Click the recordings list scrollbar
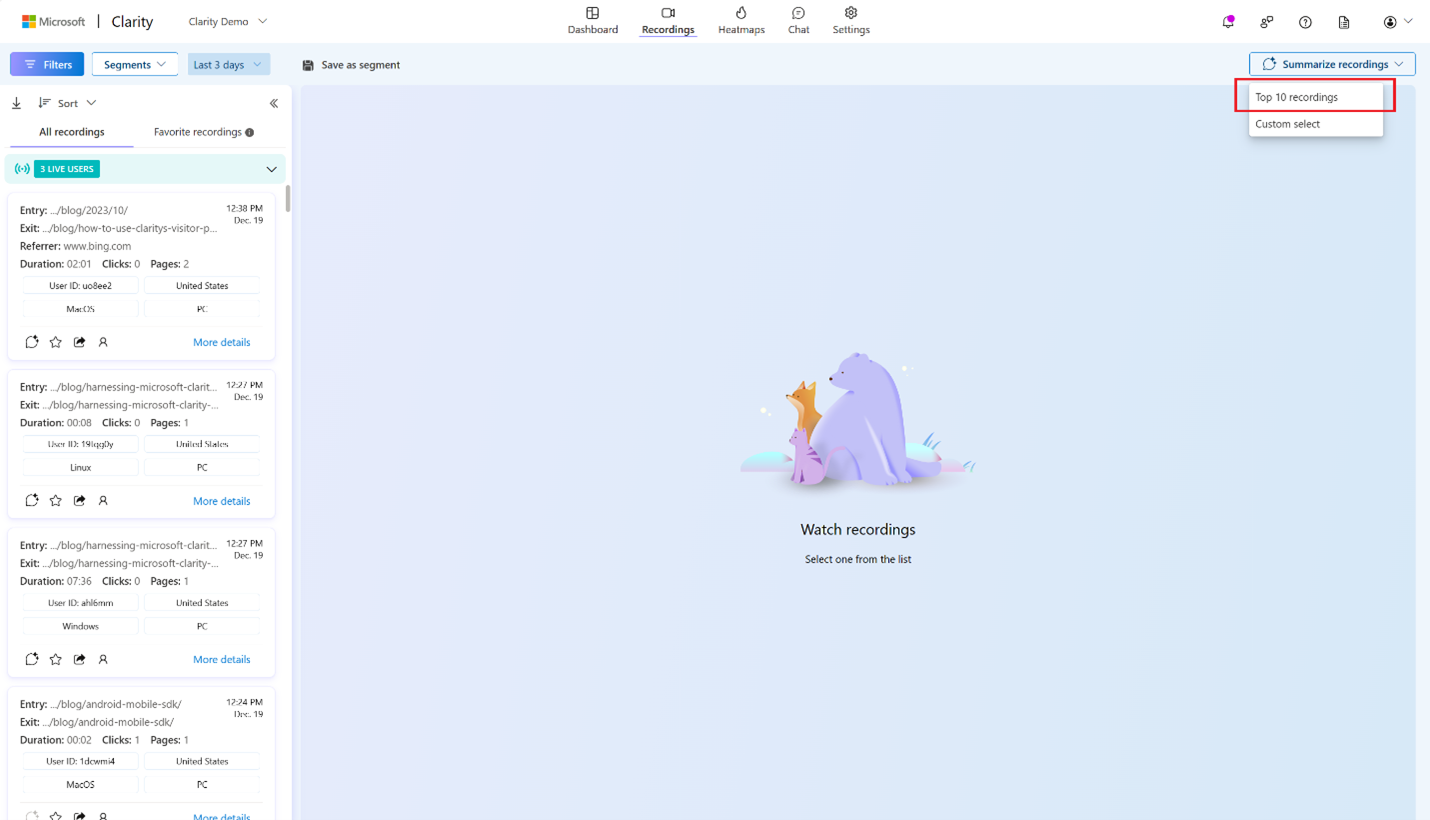The height and width of the screenshot is (820, 1430). (x=288, y=198)
